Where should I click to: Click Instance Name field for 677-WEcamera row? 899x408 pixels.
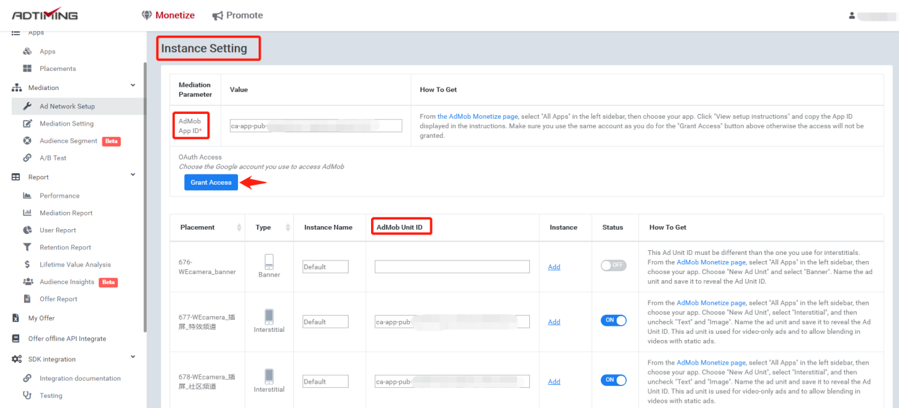[326, 321]
